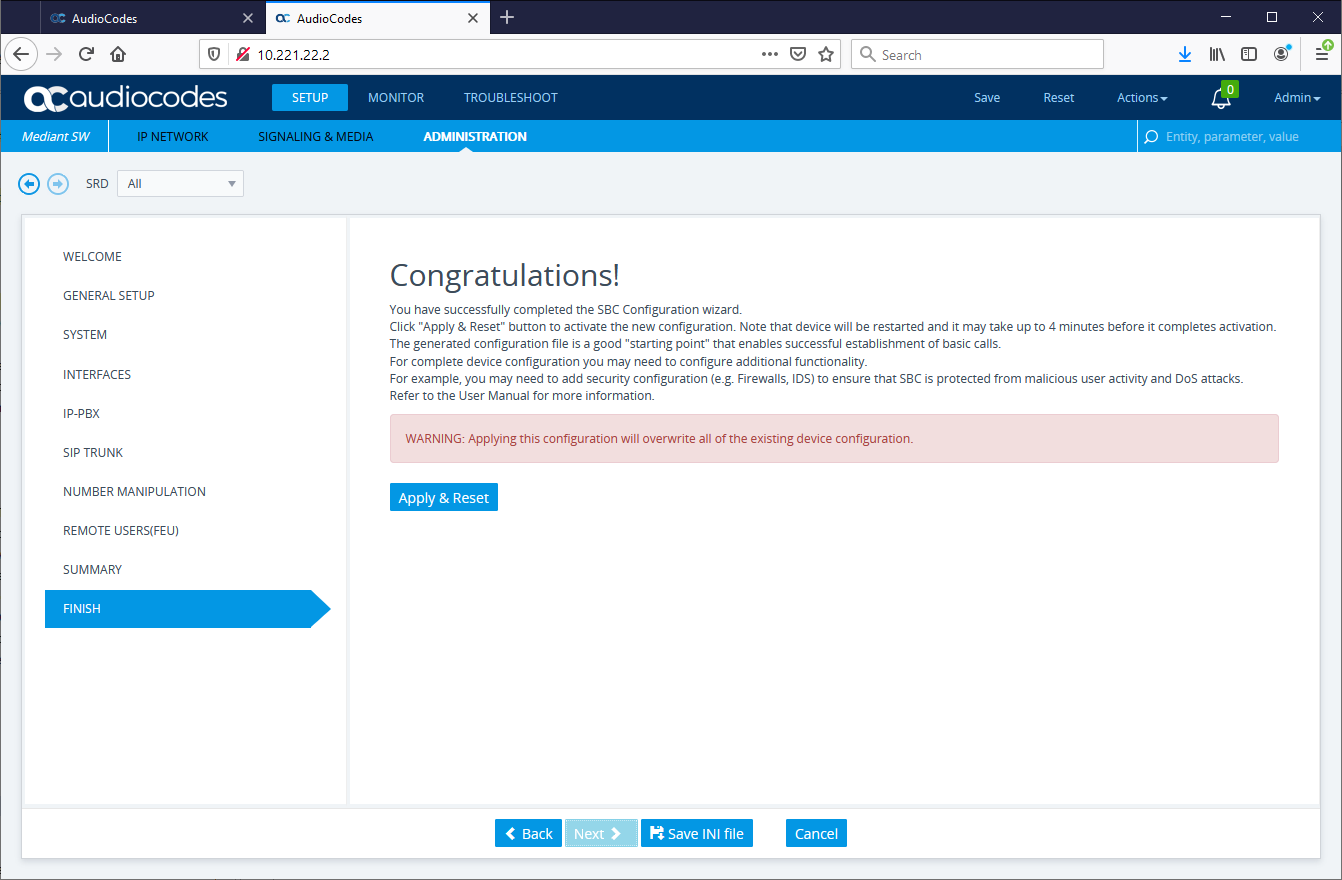Select the SIGNALING & MEDIA tab
Image resolution: width=1342 pixels, height=880 pixels.
point(316,137)
